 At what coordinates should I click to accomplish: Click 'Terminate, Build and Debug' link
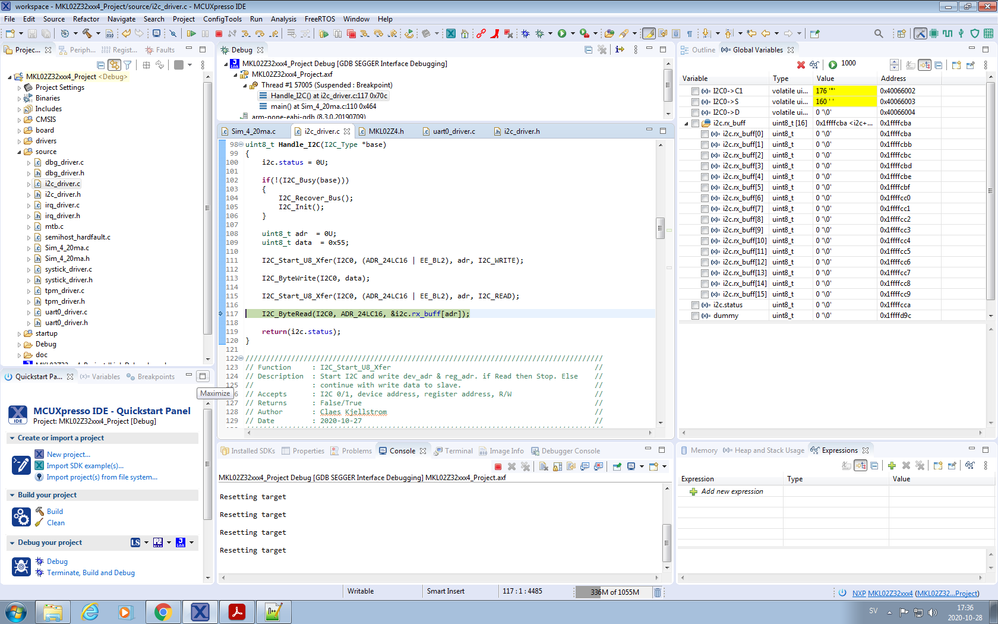(x=90, y=573)
